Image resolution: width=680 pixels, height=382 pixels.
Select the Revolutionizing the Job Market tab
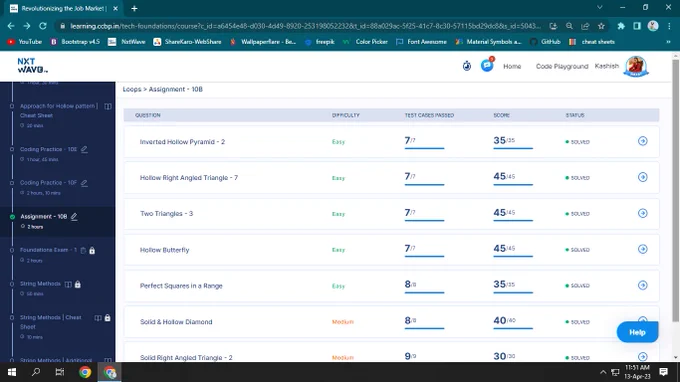pos(64,8)
